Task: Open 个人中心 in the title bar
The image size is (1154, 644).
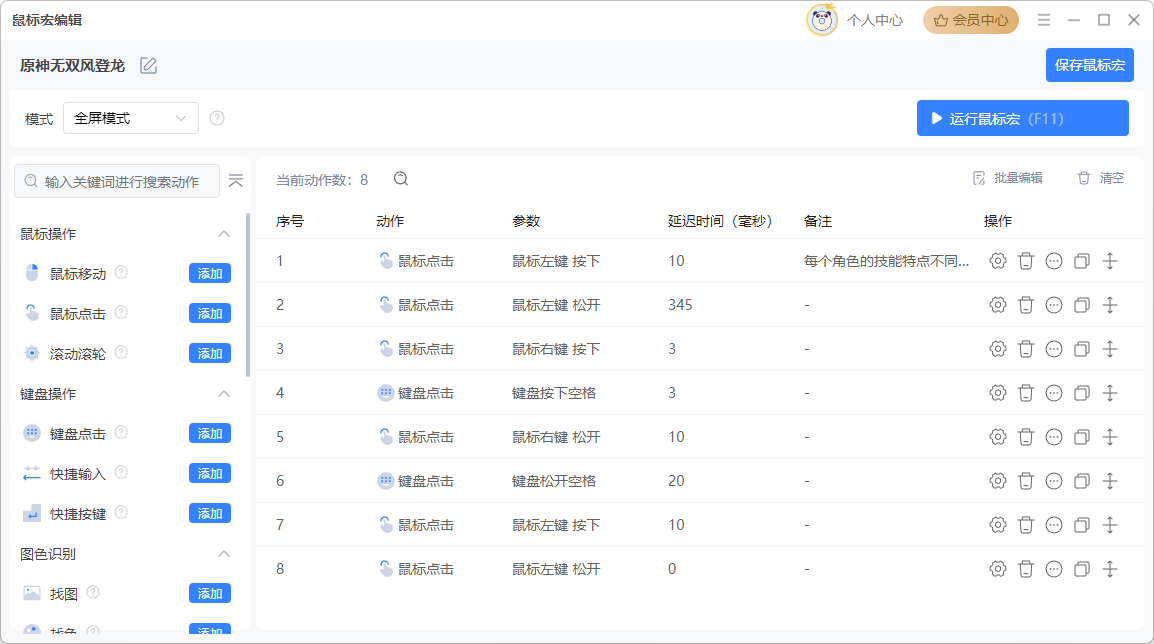Action: tap(874, 20)
